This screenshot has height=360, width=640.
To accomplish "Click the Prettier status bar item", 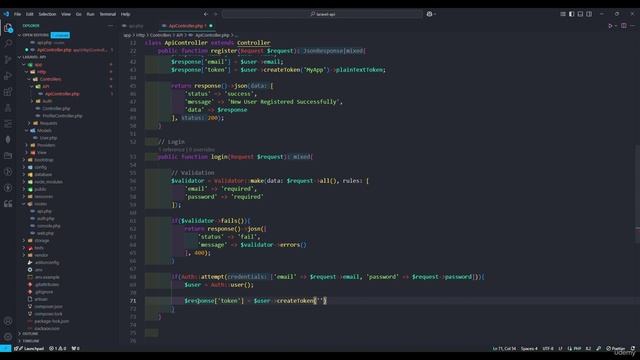I will coord(616,349).
